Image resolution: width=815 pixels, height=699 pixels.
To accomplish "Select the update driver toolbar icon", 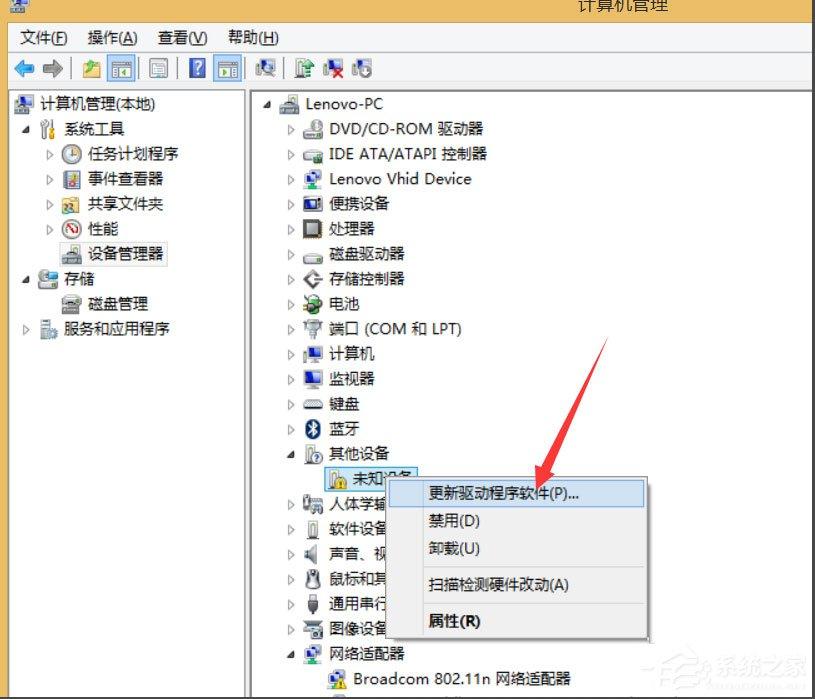I will coord(303,68).
